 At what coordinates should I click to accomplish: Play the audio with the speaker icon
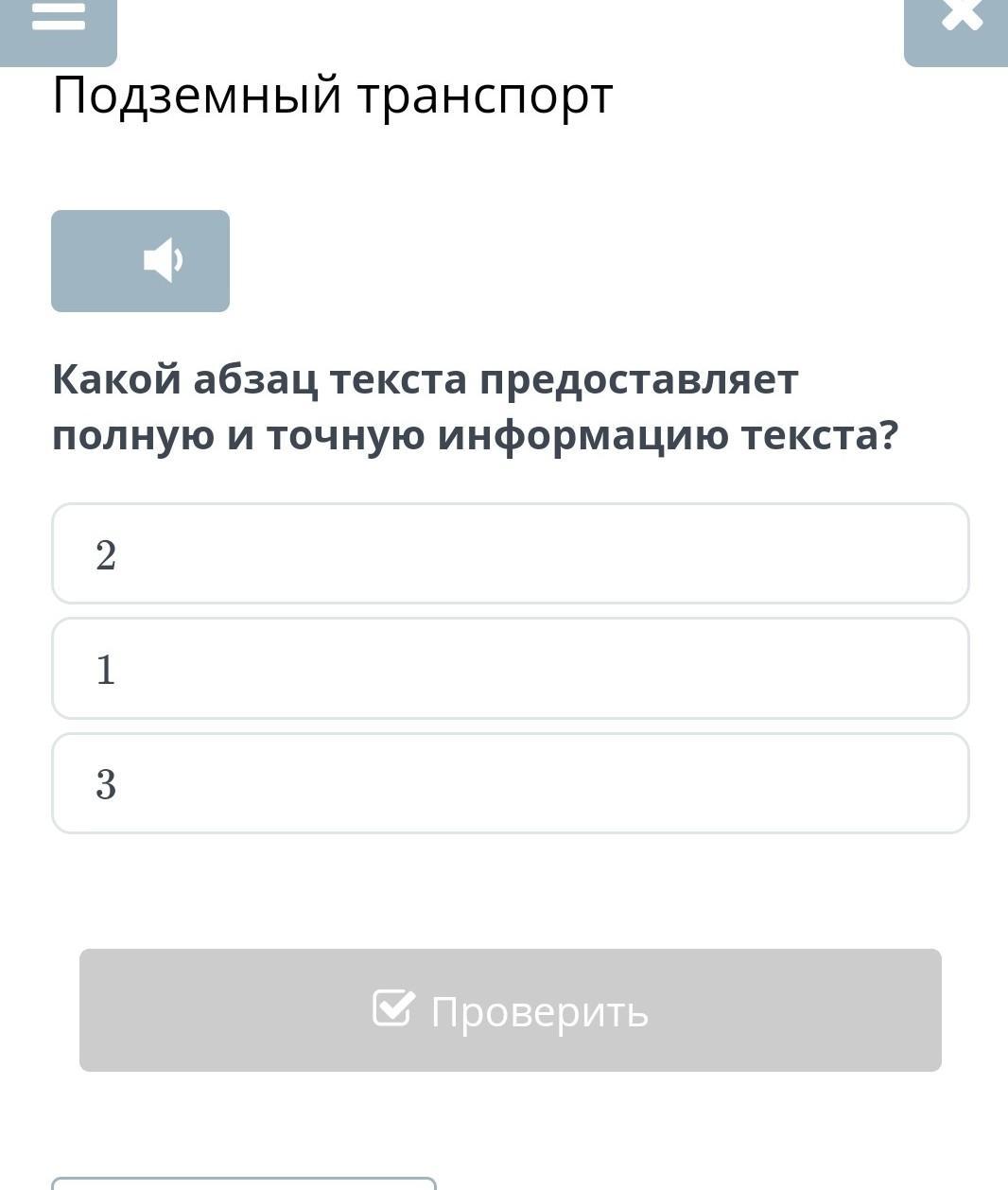[163, 260]
